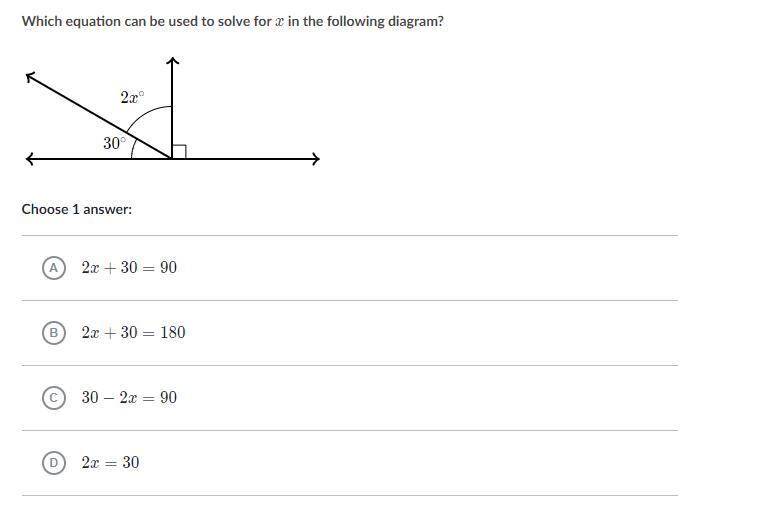Click the 30° angle label in diagram
The width and height of the screenshot is (774, 517).
115,143
